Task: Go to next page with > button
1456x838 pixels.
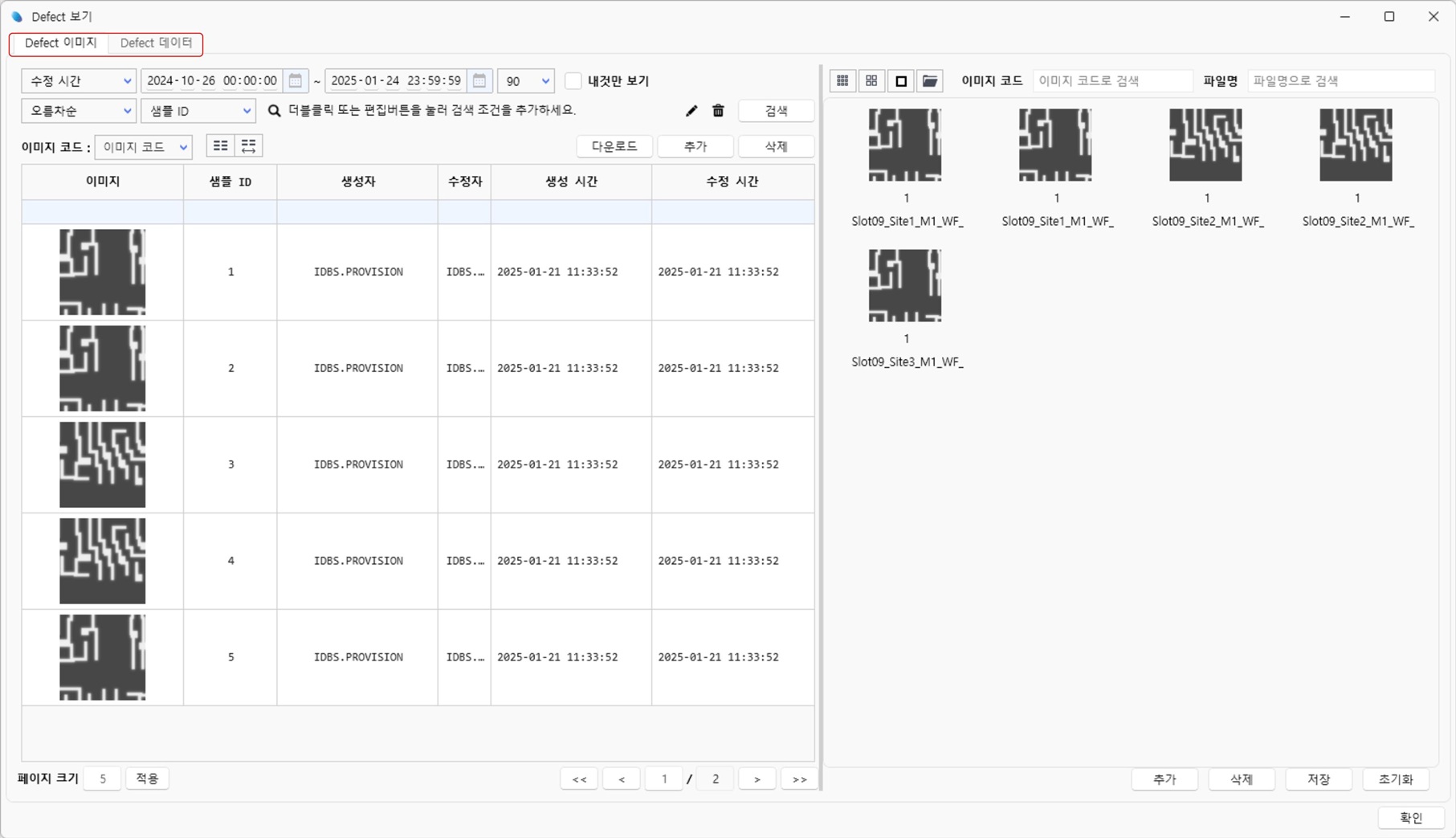Action: click(757, 779)
